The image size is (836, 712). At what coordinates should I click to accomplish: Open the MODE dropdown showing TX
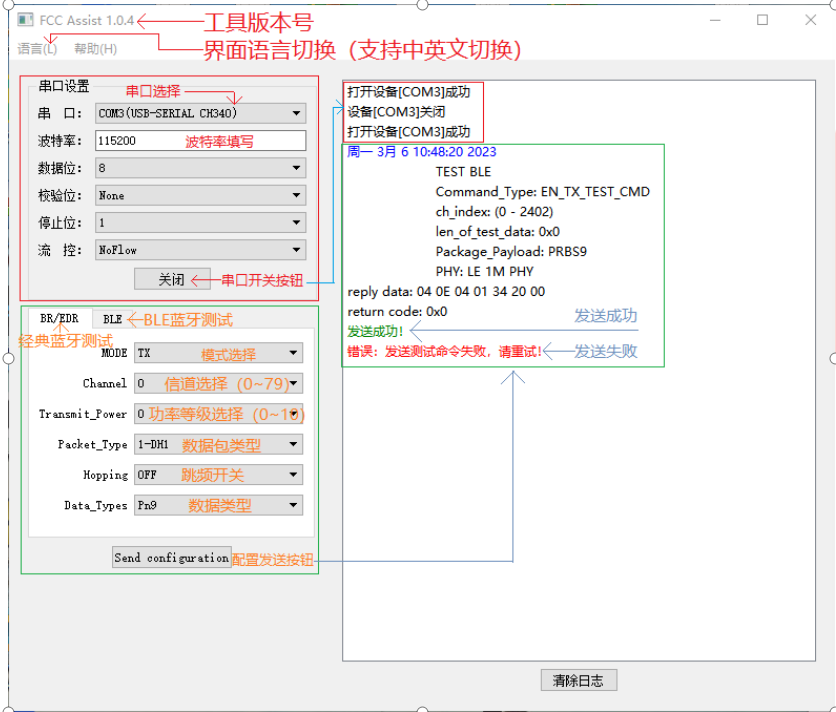click(x=219, y=353)
